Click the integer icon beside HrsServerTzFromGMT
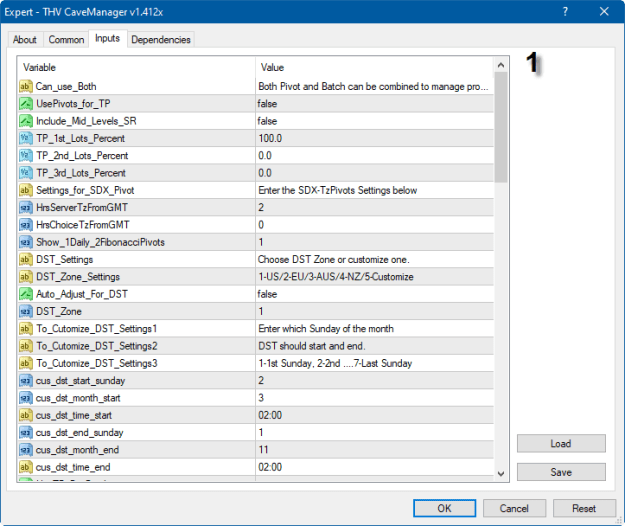The width and height of the screenshot is (625, 526). pyautogui.click(x=26, y=208)
